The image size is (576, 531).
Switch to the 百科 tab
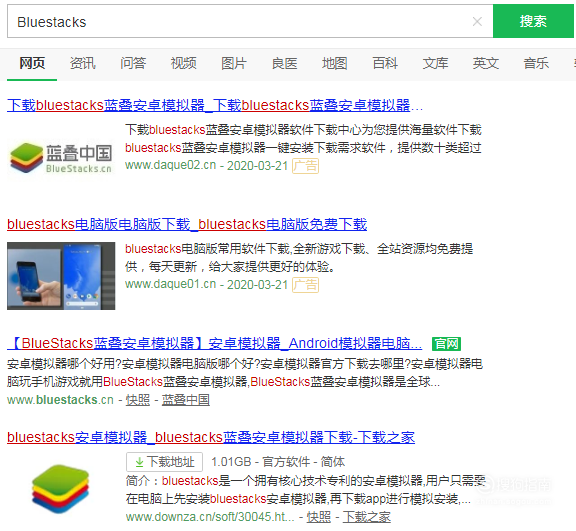coord(385,63)
